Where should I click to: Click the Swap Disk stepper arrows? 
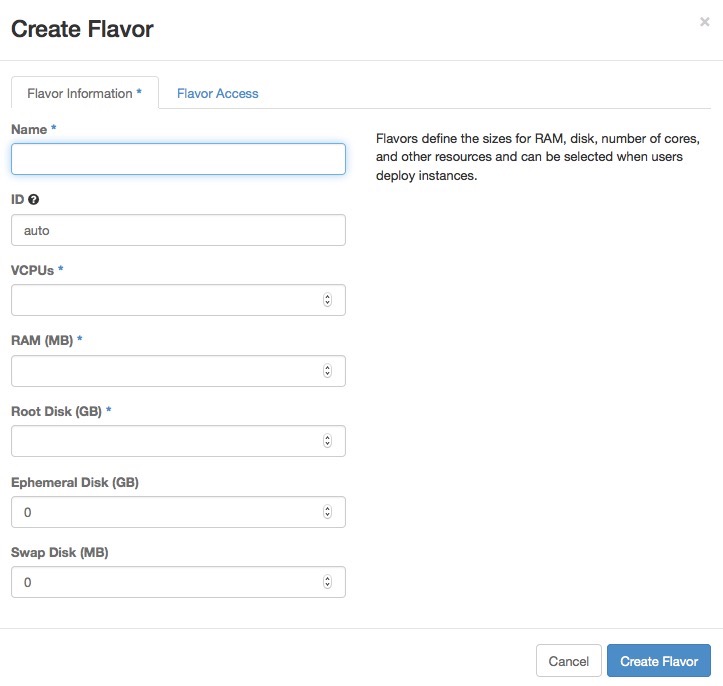(x=328, y=582)
